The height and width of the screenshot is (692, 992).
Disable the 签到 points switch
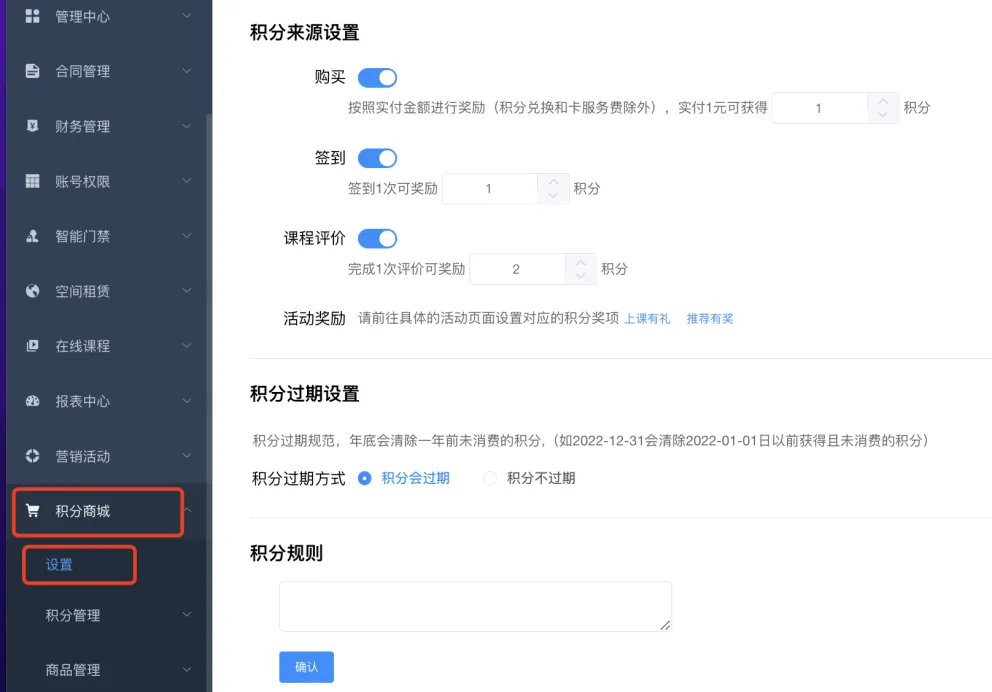[377, 158]
